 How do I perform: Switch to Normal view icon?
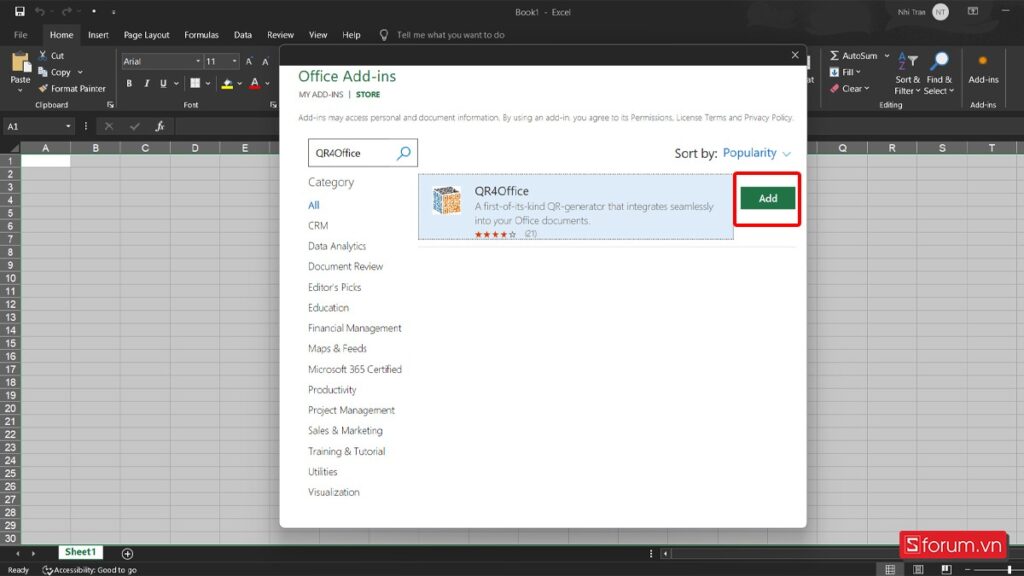tap(889, 569)
